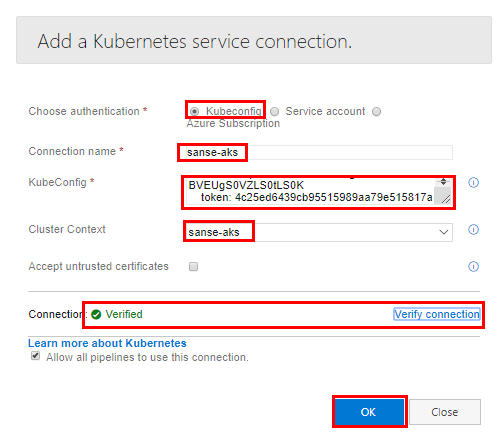Click the KubeConfig textarea down scroll arrow
The height and width of the screenshot is (437, 493).
coord(443,184)
